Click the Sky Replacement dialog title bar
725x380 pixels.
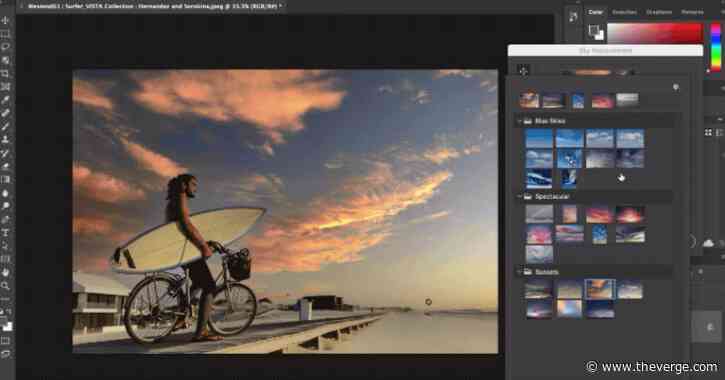[605, 50]
